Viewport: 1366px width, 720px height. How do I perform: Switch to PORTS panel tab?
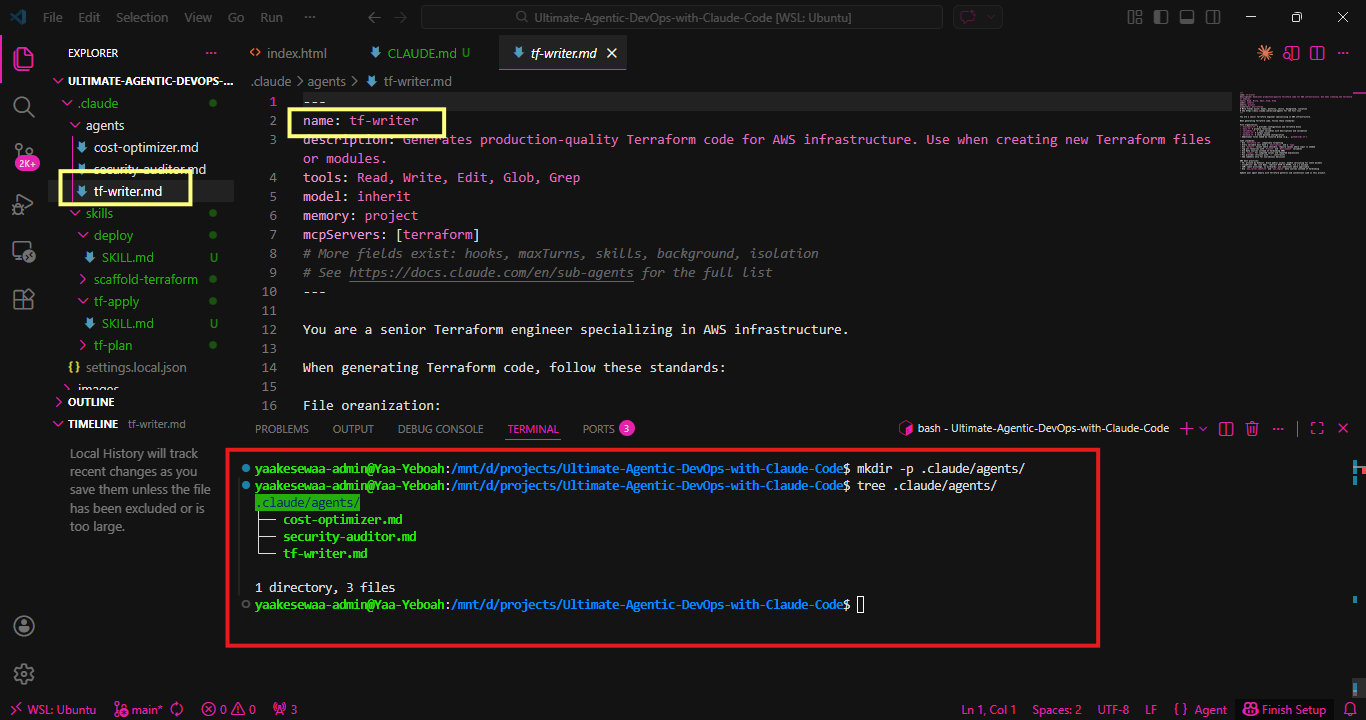(x=608, y=428)
